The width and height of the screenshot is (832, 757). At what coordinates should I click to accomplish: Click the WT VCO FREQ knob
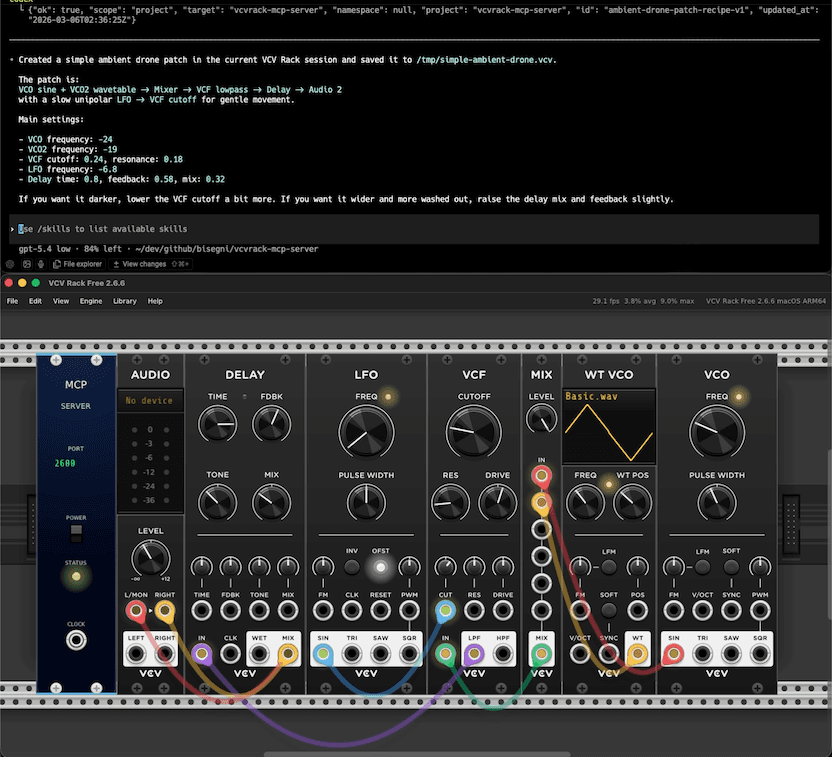point(585,502)
